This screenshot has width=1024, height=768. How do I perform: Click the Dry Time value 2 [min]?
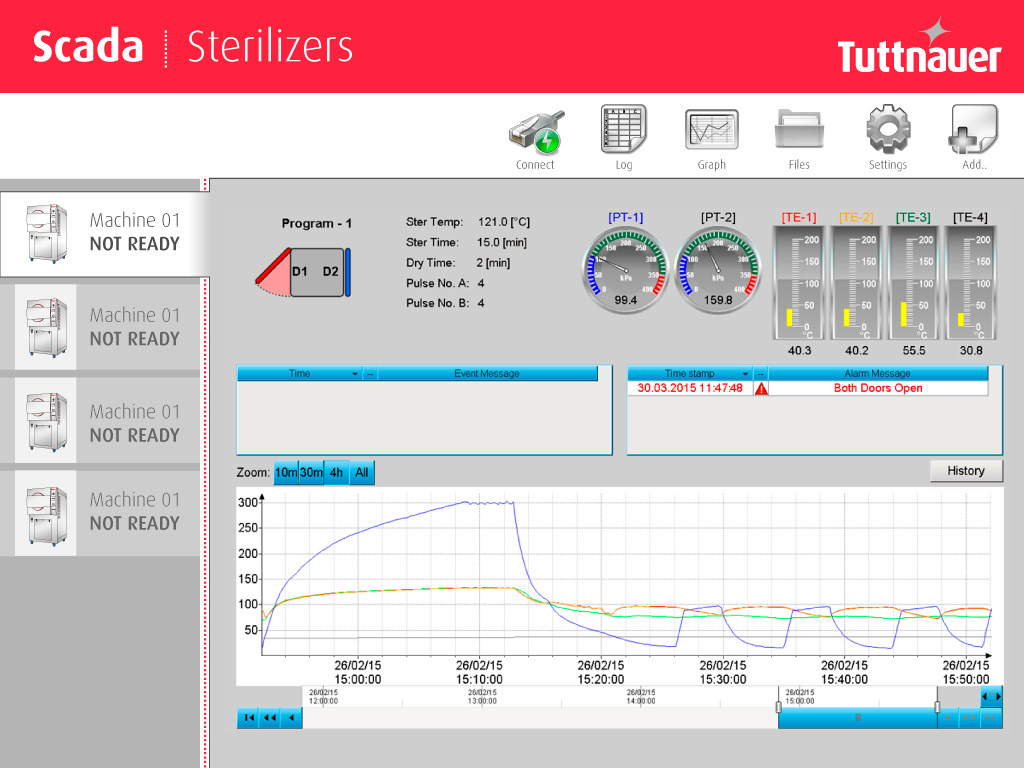(x=493, y=263)
